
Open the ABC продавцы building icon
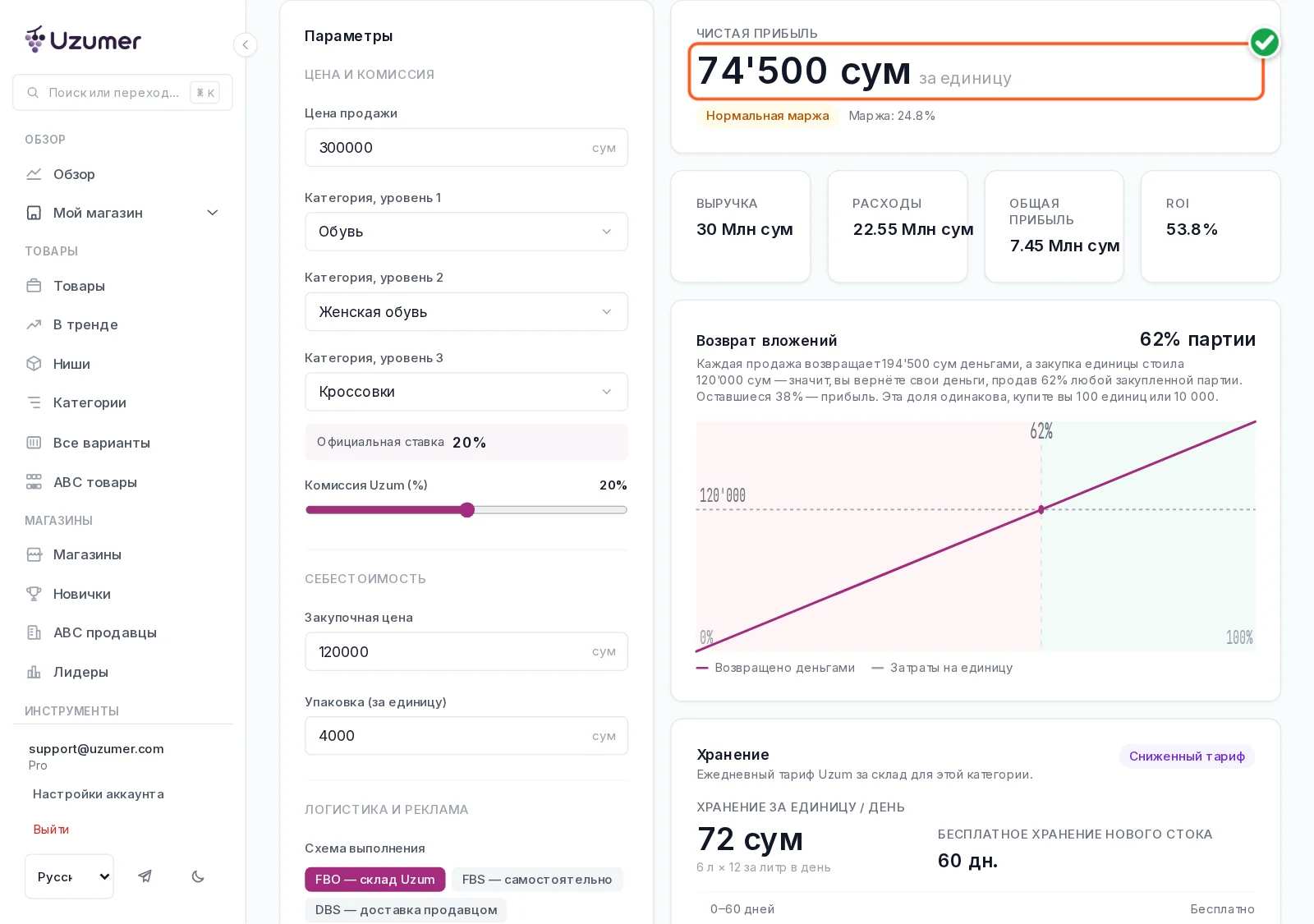(34, 632)
